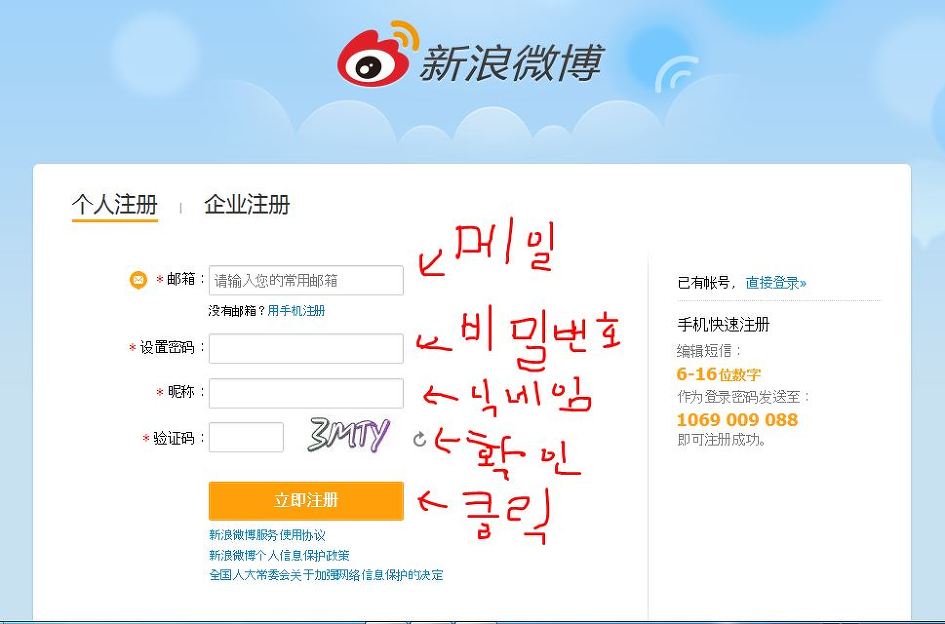Open the 全国人大常委会 network protection decision link

pos(326,575)
